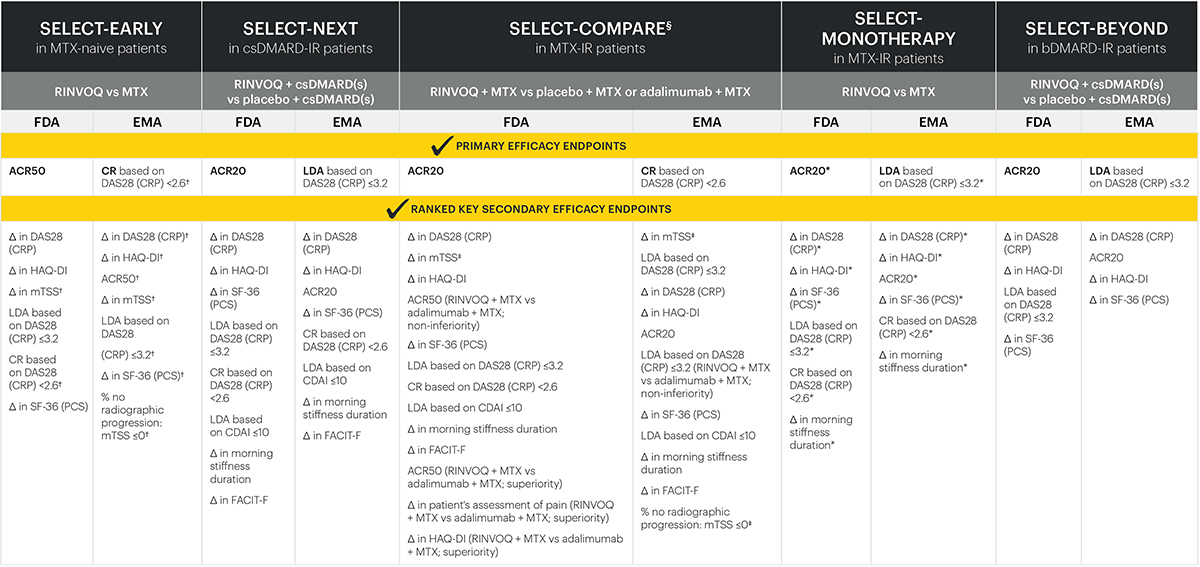
Task: Select the in MTX-naive patients subtitle
Action: [x=100, y=48]
